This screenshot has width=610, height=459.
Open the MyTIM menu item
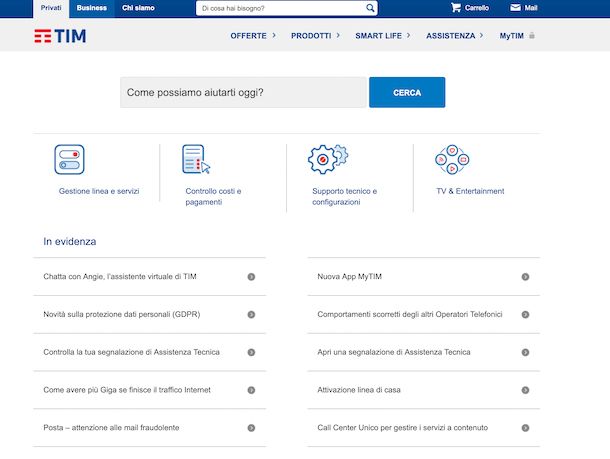(511, 36)
